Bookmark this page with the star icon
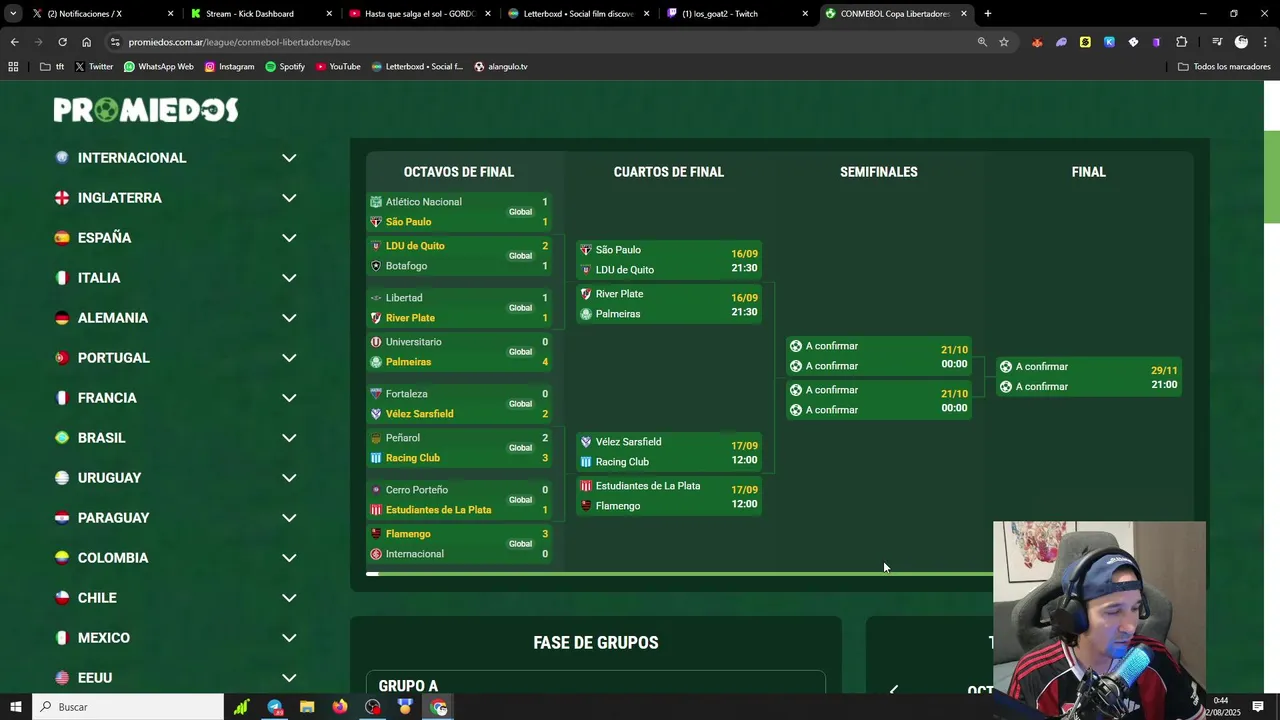The width and height of the screenshot is (1280, 720). 1004,42
